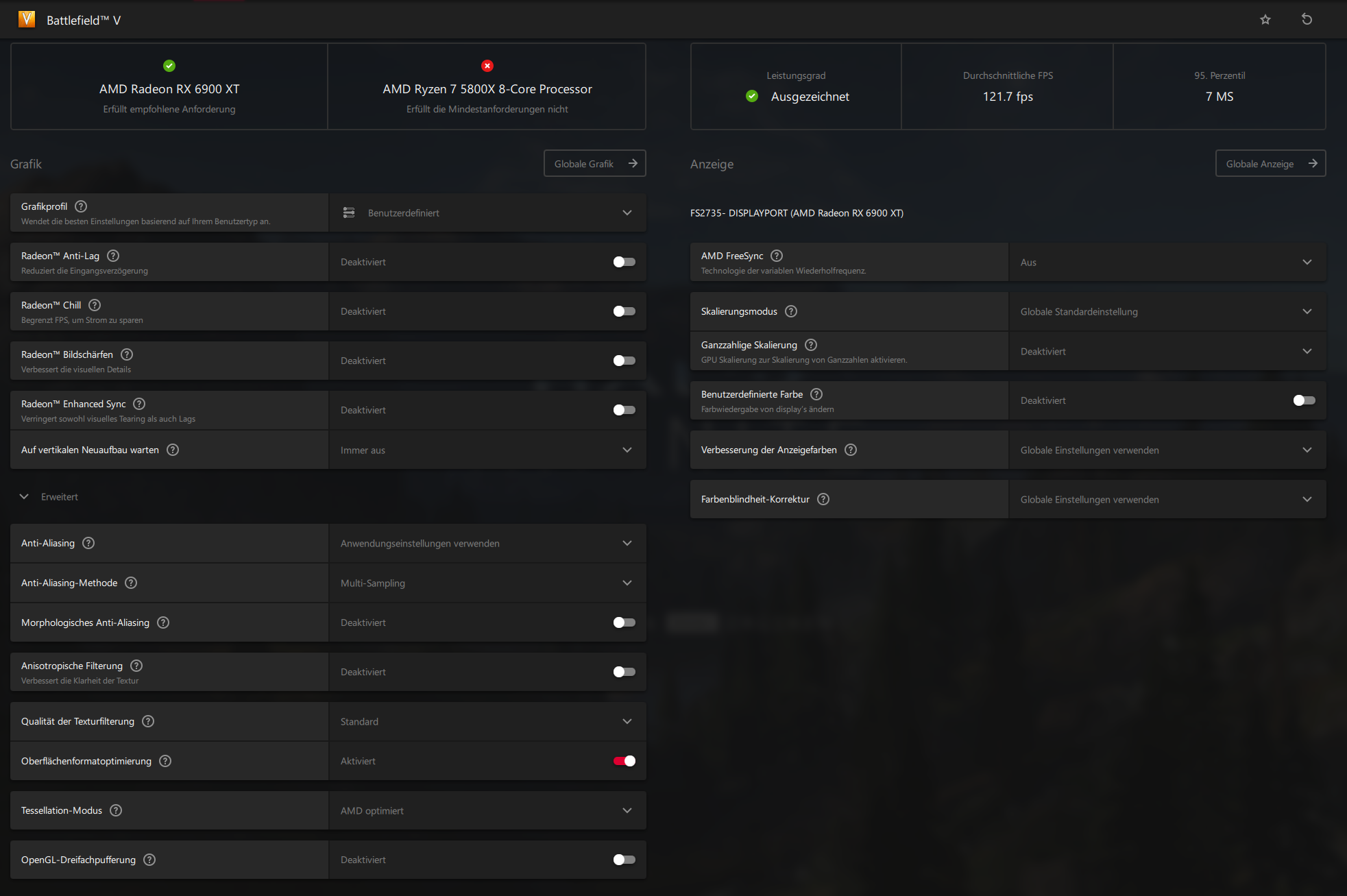Disable Oberflächenformatoptimierung switch
Image resolution: width=1347 pixels, height=896 pixels.
pyautogui.click(x=624, y=761)
